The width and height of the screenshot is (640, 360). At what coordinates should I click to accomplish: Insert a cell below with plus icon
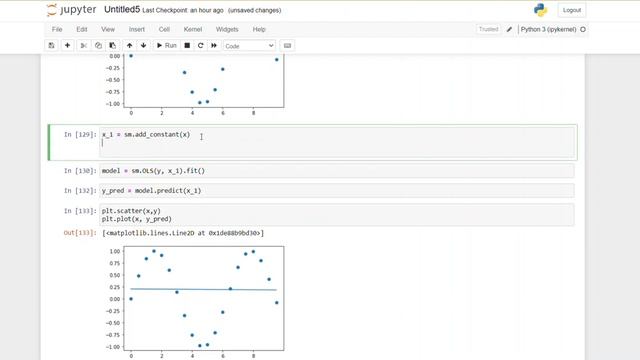67,46
